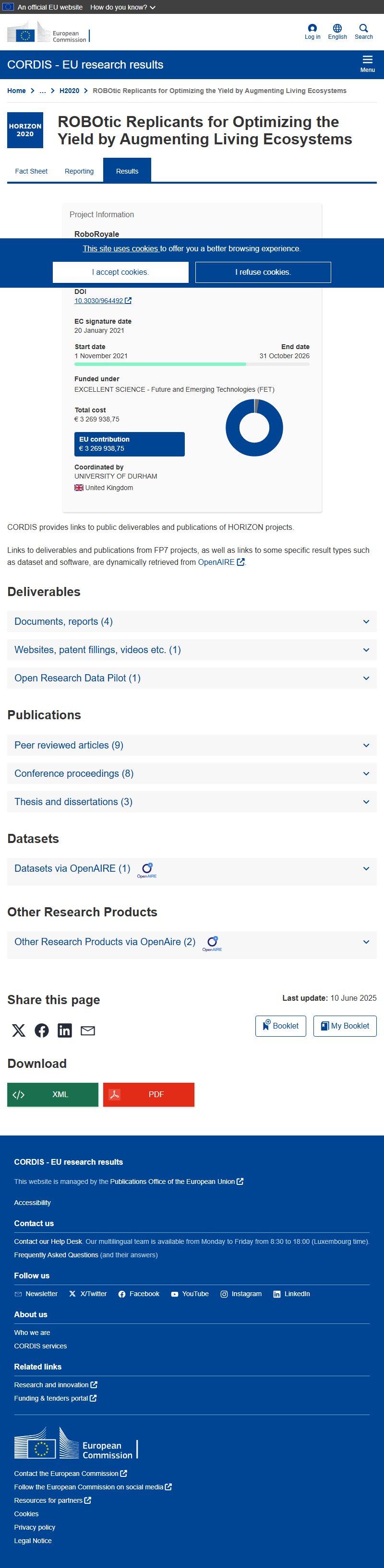Share page by email envelope icon
The image size is (384, 1568).
(88, 1030)
